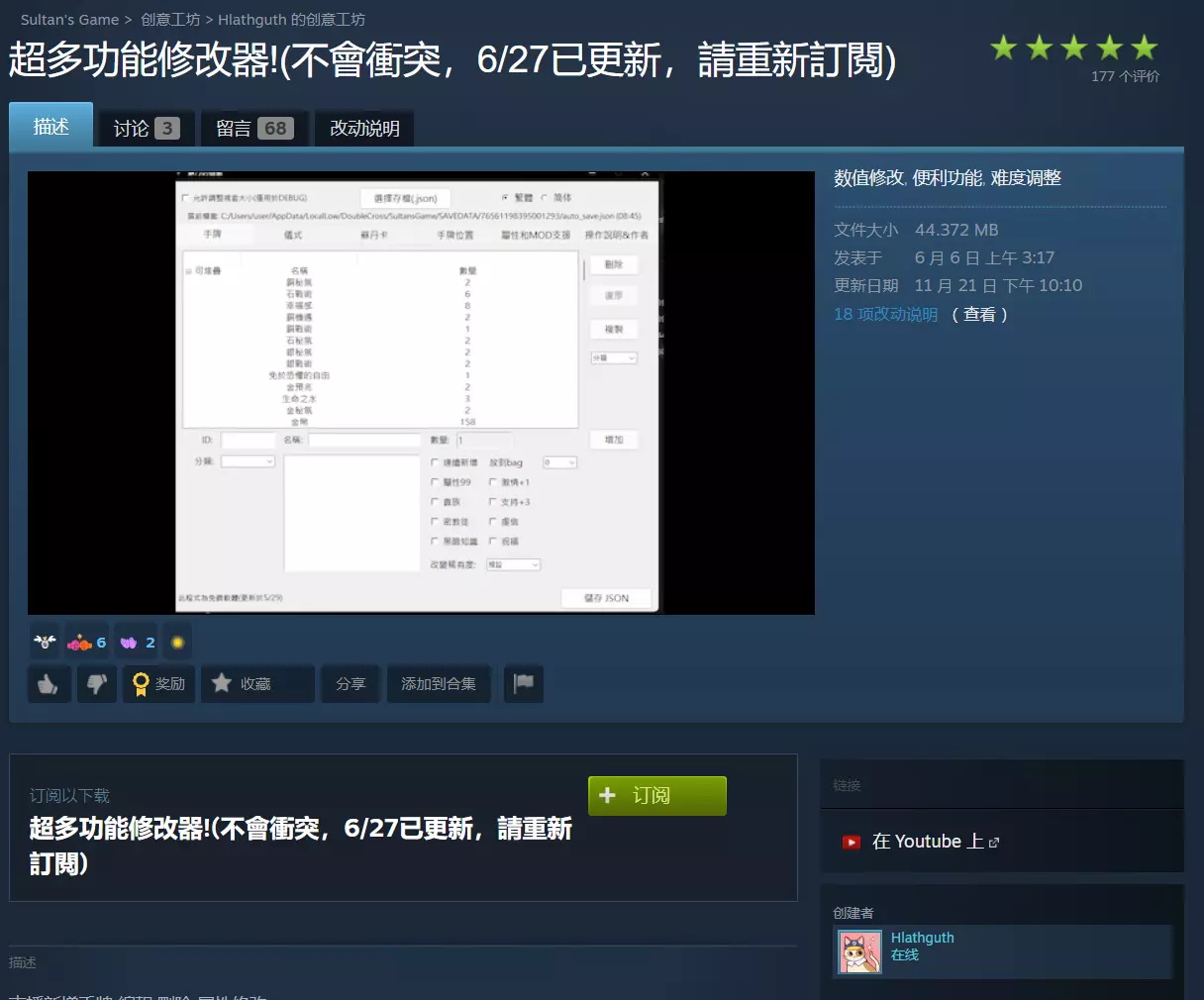Click the 在线 status under Hlathguth
Image resolution: width=1204 pixels, height=1000 pixels.
tap(905, 954)
